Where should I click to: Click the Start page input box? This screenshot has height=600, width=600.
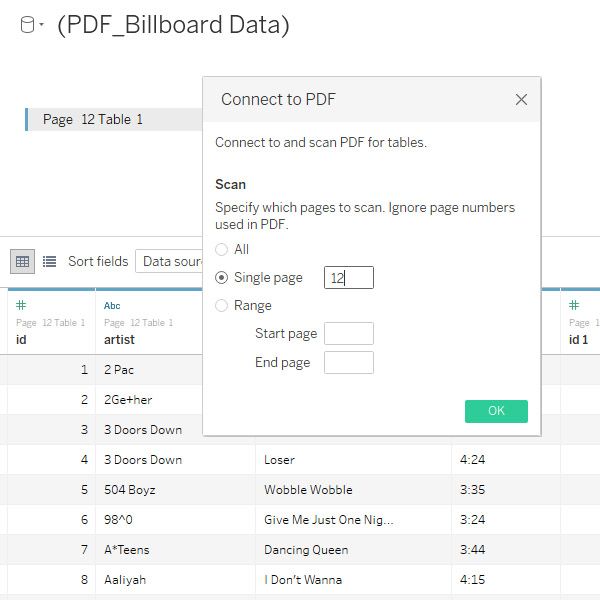click(349, 334)
